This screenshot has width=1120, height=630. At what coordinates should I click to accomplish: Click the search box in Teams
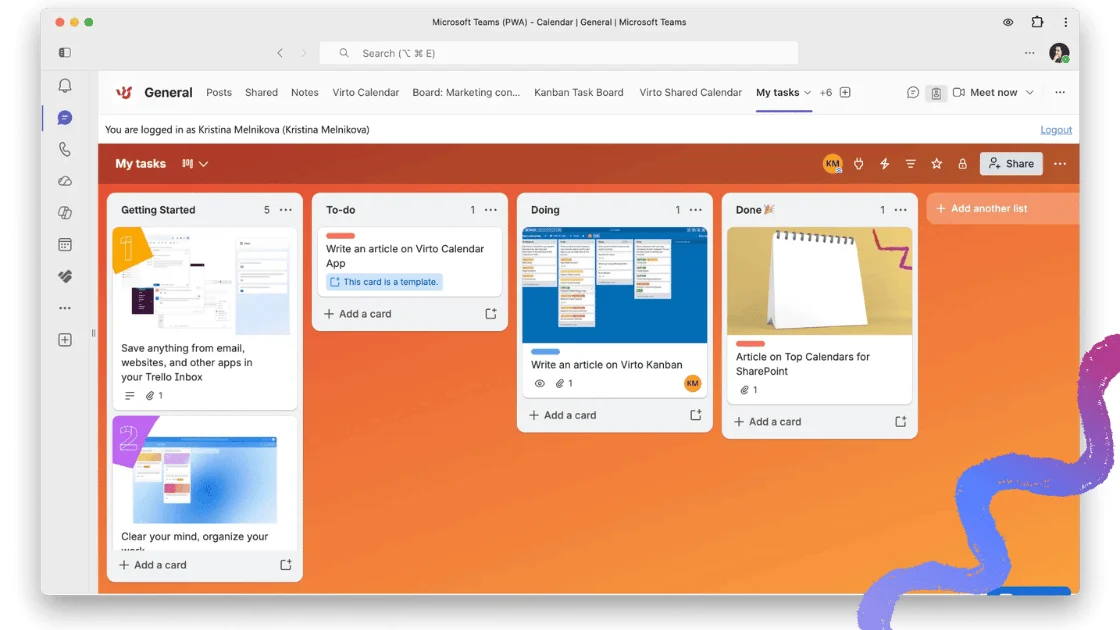click(x=559, y=53)
